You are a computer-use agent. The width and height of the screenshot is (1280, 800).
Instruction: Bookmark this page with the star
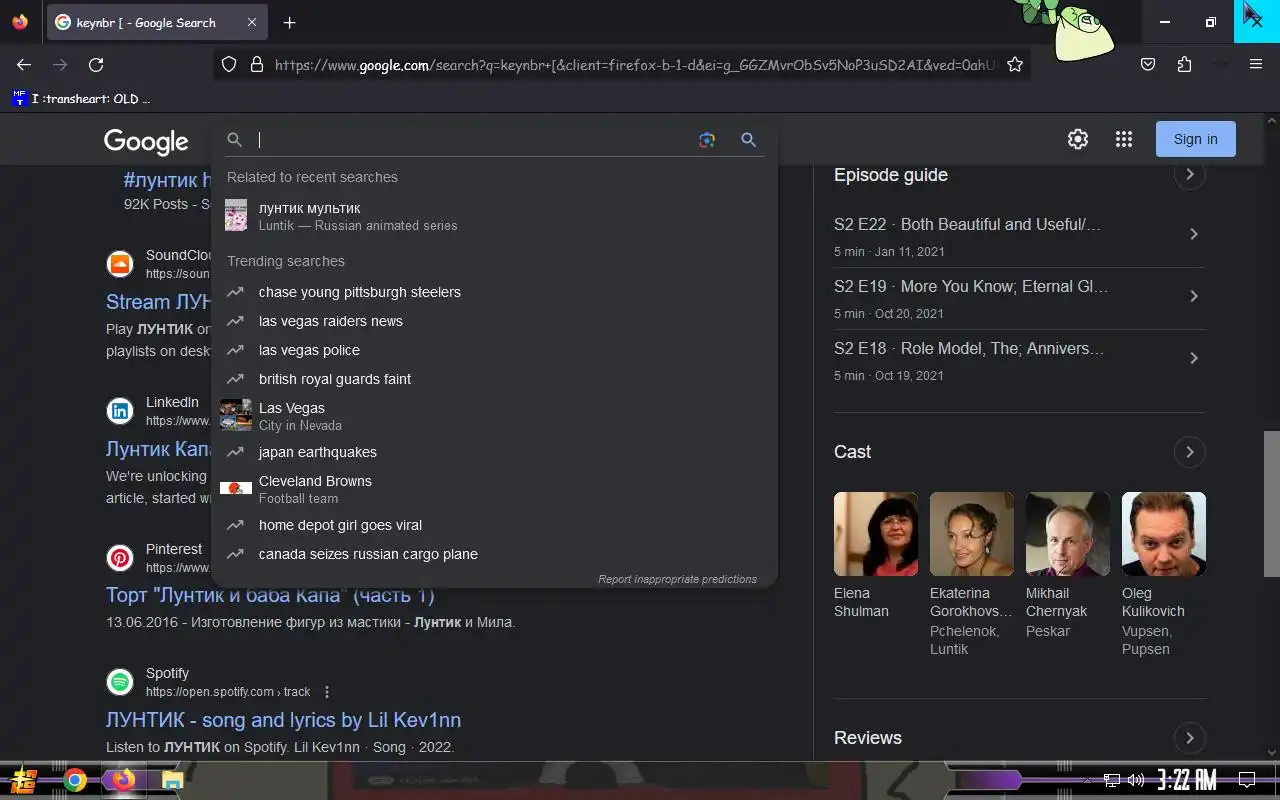pos(1015,64)
